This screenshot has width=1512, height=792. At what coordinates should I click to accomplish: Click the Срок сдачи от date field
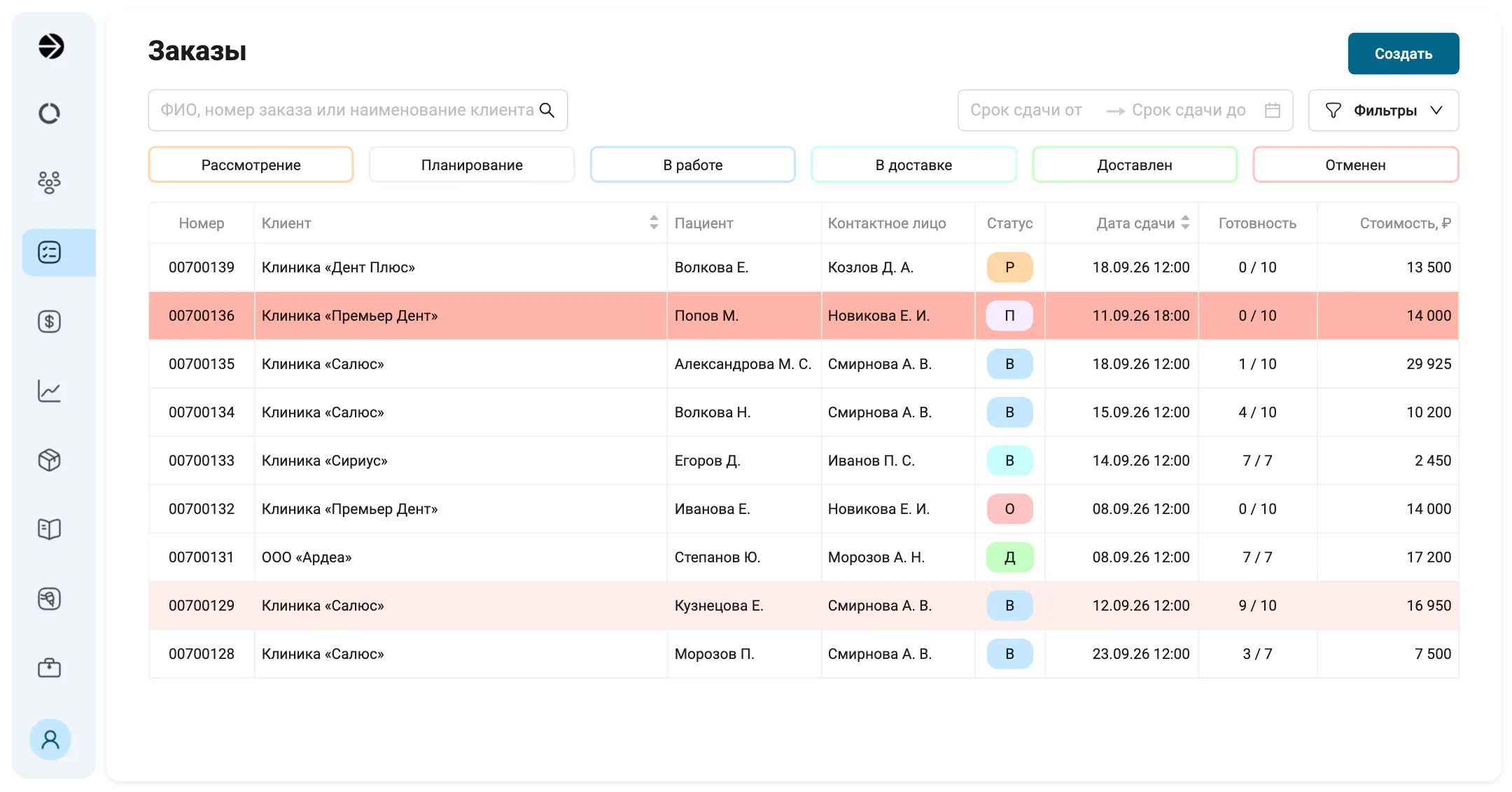pos(1026,110)
